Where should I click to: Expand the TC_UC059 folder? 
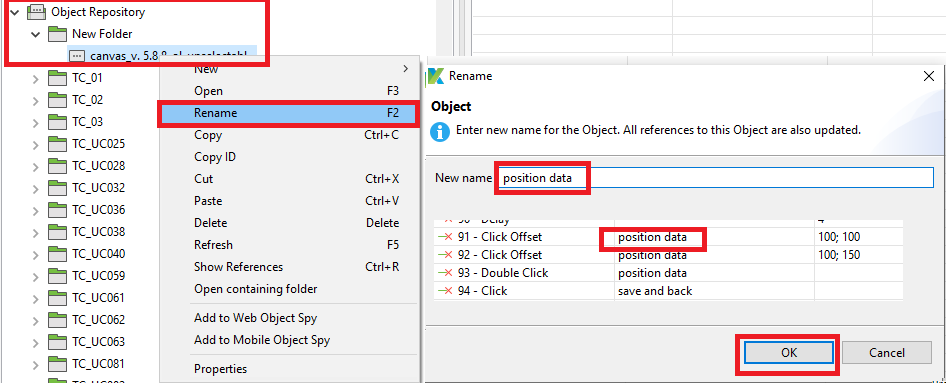coord(36,276)
